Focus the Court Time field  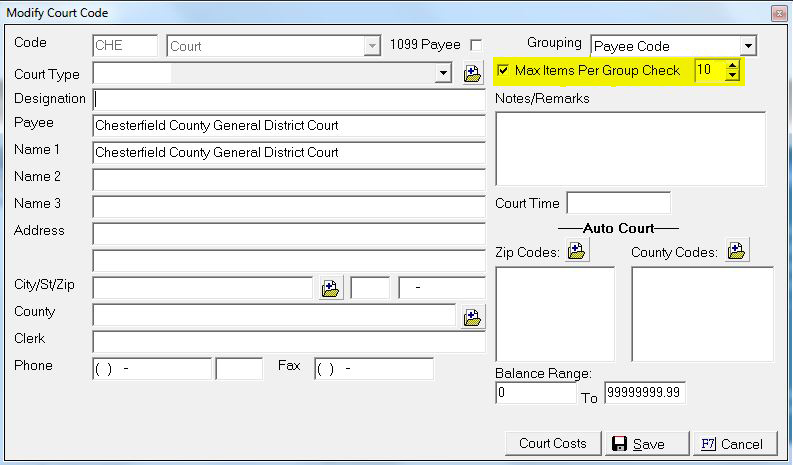618,203
